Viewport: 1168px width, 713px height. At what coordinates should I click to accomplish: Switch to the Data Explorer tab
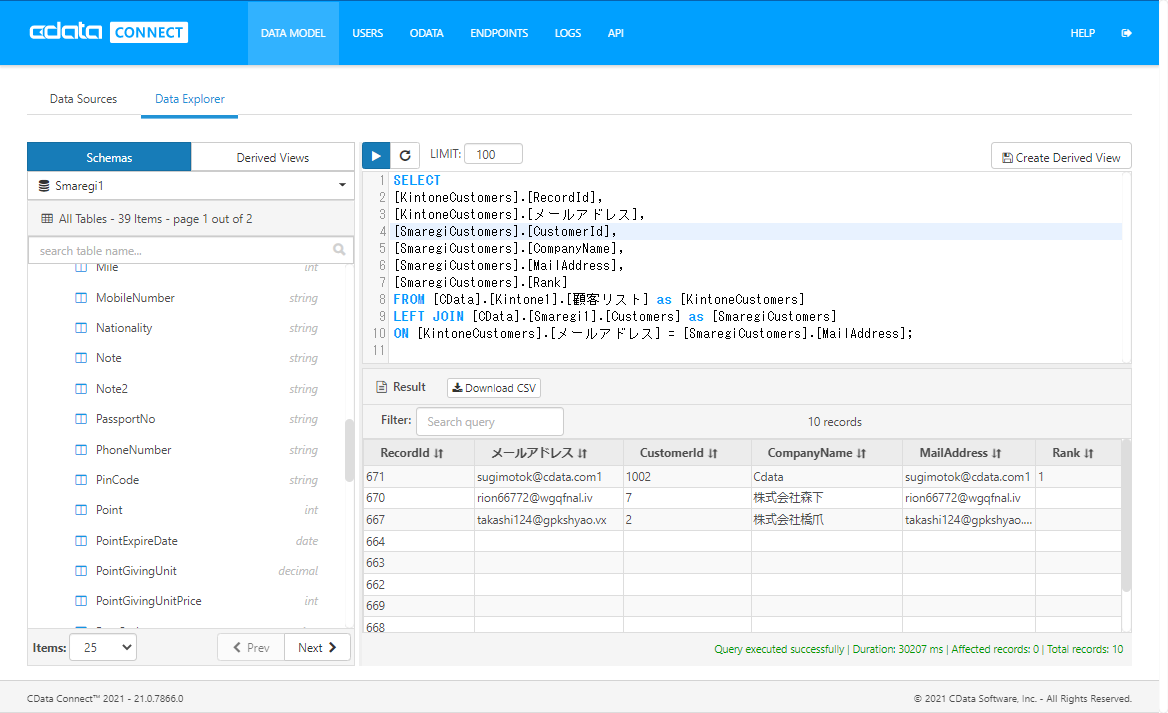pos(189,98)
